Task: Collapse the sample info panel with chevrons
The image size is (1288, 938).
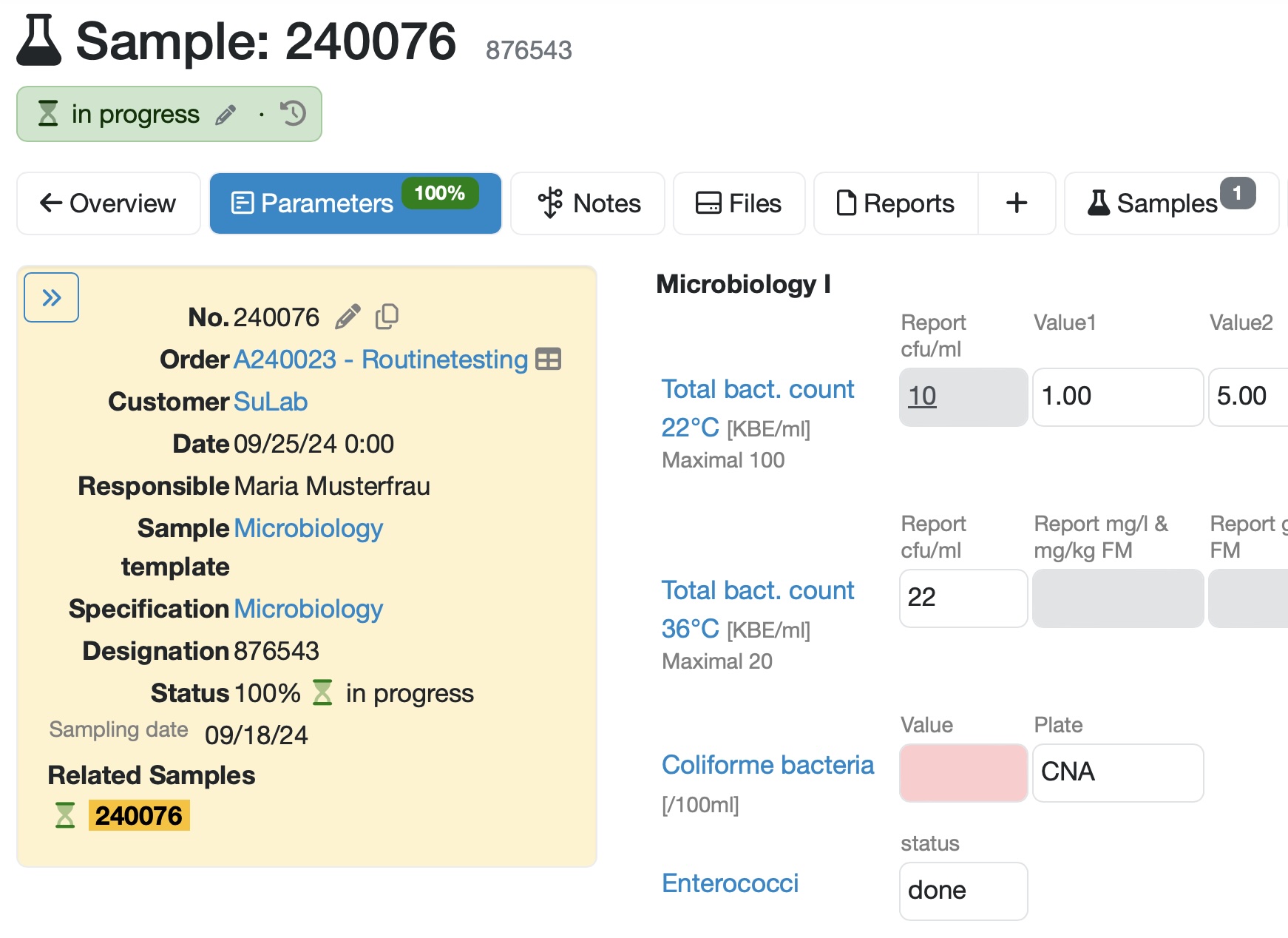Action: coord(52,297)
